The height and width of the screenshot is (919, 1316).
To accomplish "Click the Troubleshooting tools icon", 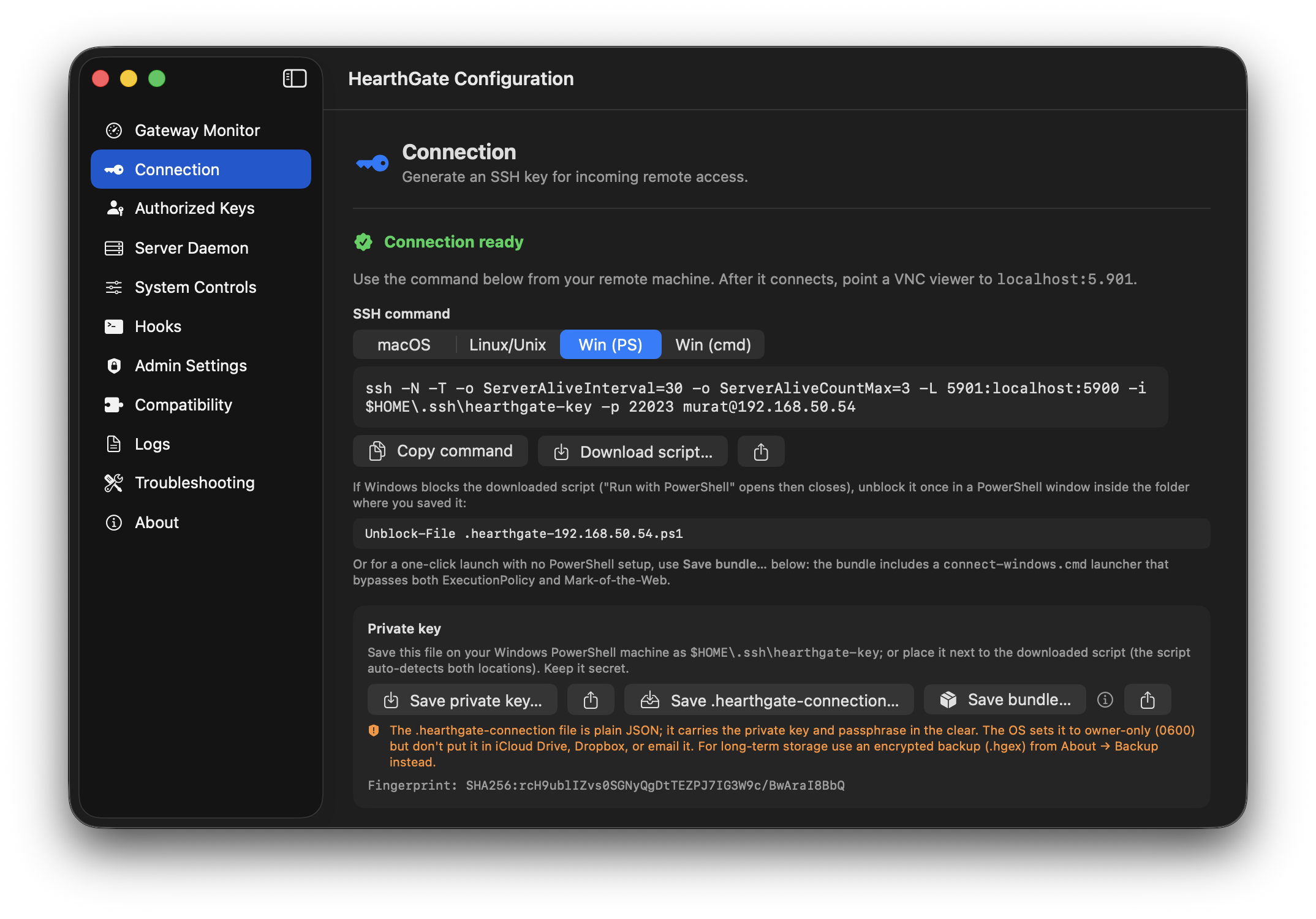I will click(114, 483).
